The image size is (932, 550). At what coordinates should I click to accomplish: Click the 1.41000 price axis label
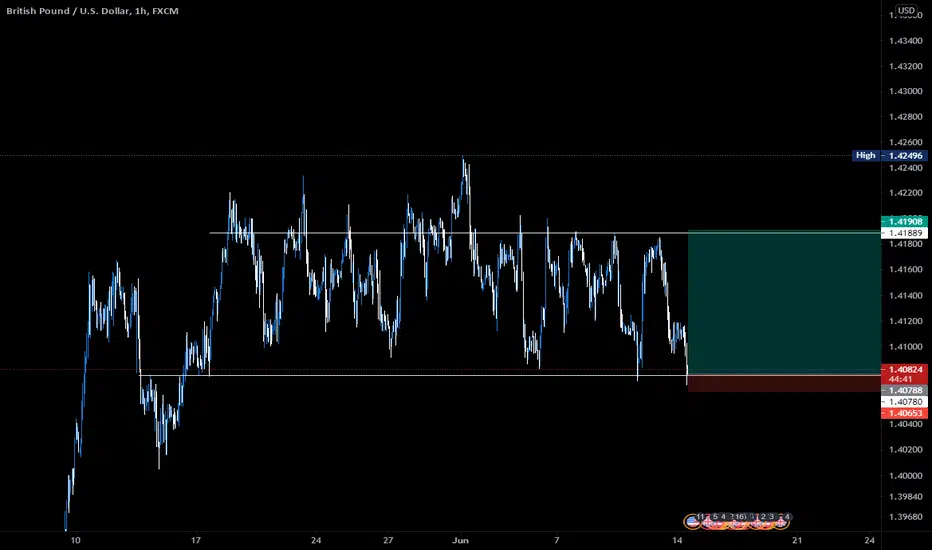905,347
